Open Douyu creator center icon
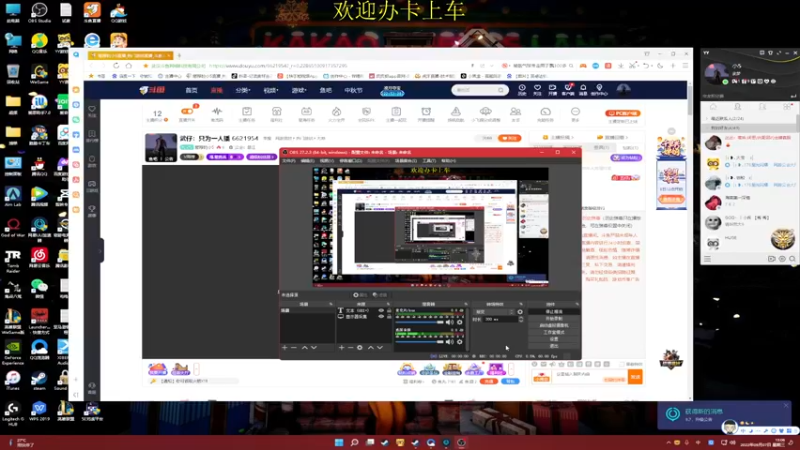This screenshot has width=800, height=450. click(599, 90)
